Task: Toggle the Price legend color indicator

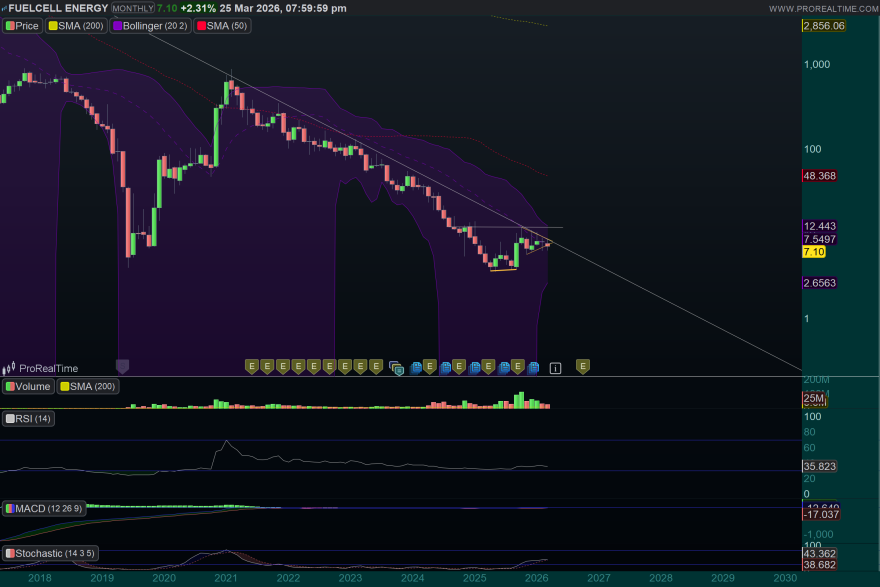Action: [8, 26]
